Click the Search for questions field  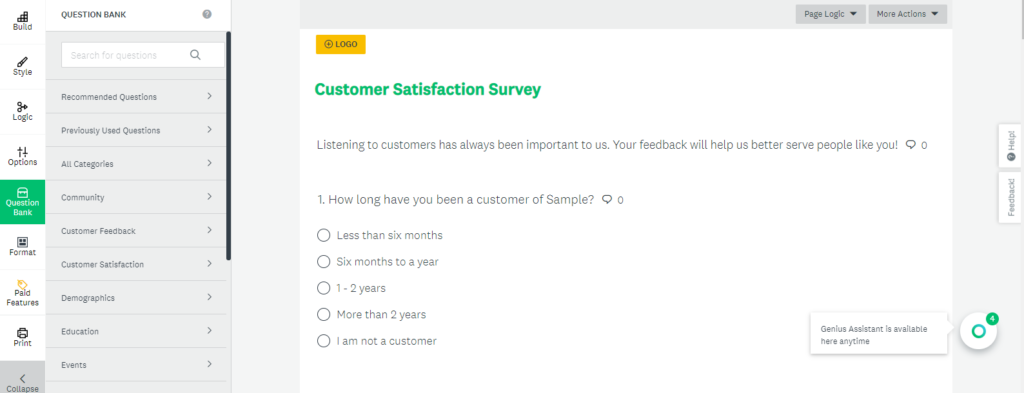tap(142, 55)
